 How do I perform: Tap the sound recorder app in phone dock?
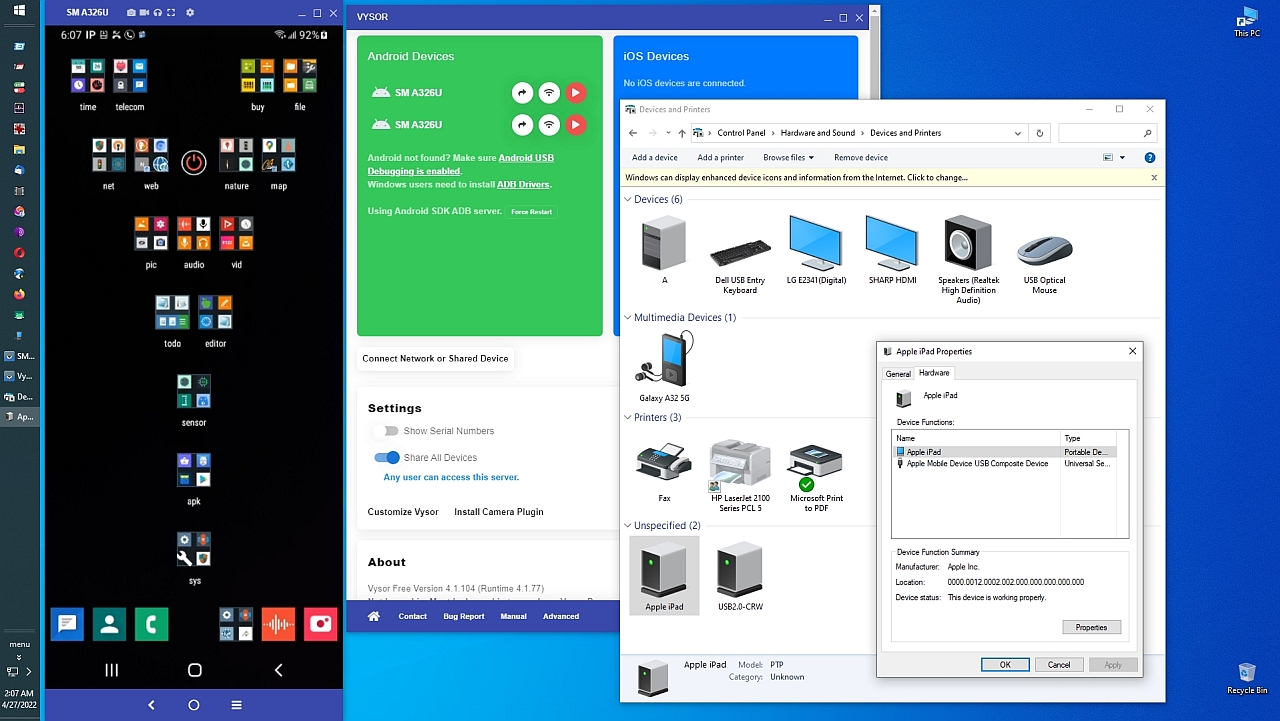(x=278, y=624)
